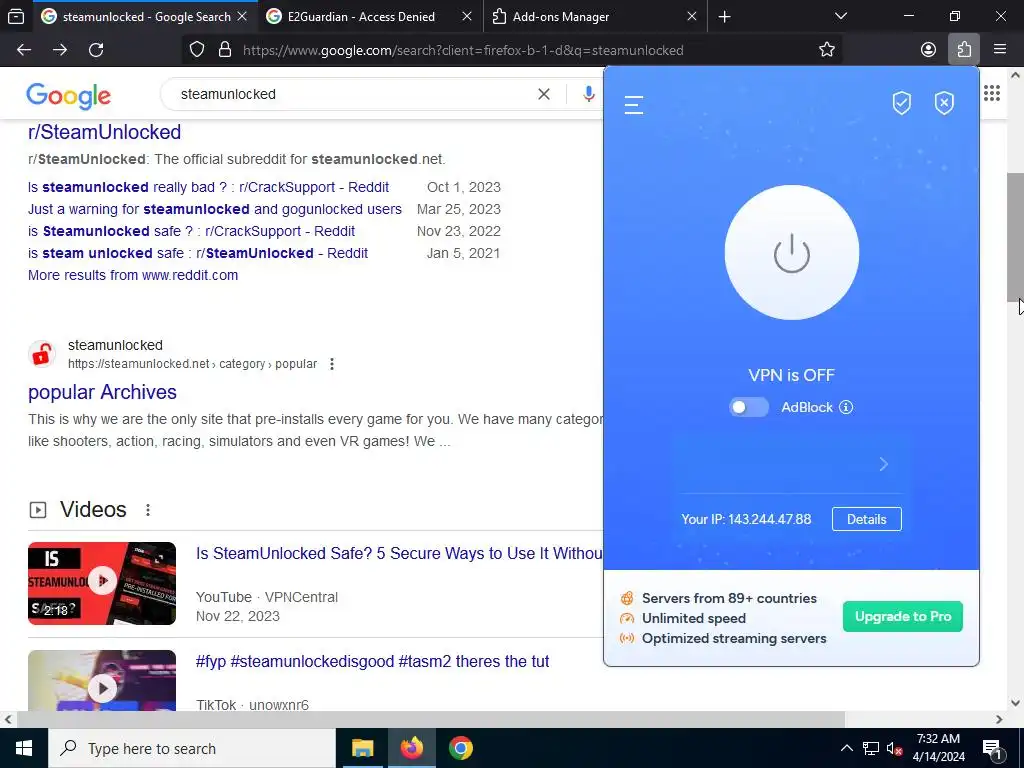Show AdBlock info icon
Image resolution: width=1024 pixels, height=768 pixels.
point(846,407)
